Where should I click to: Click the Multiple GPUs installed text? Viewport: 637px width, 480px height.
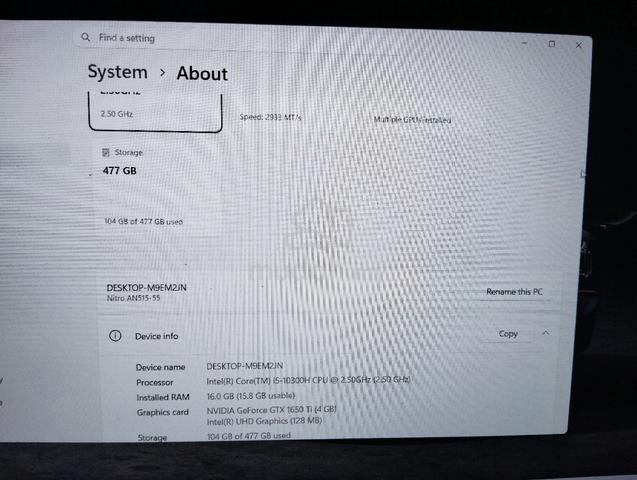[412, 120]
